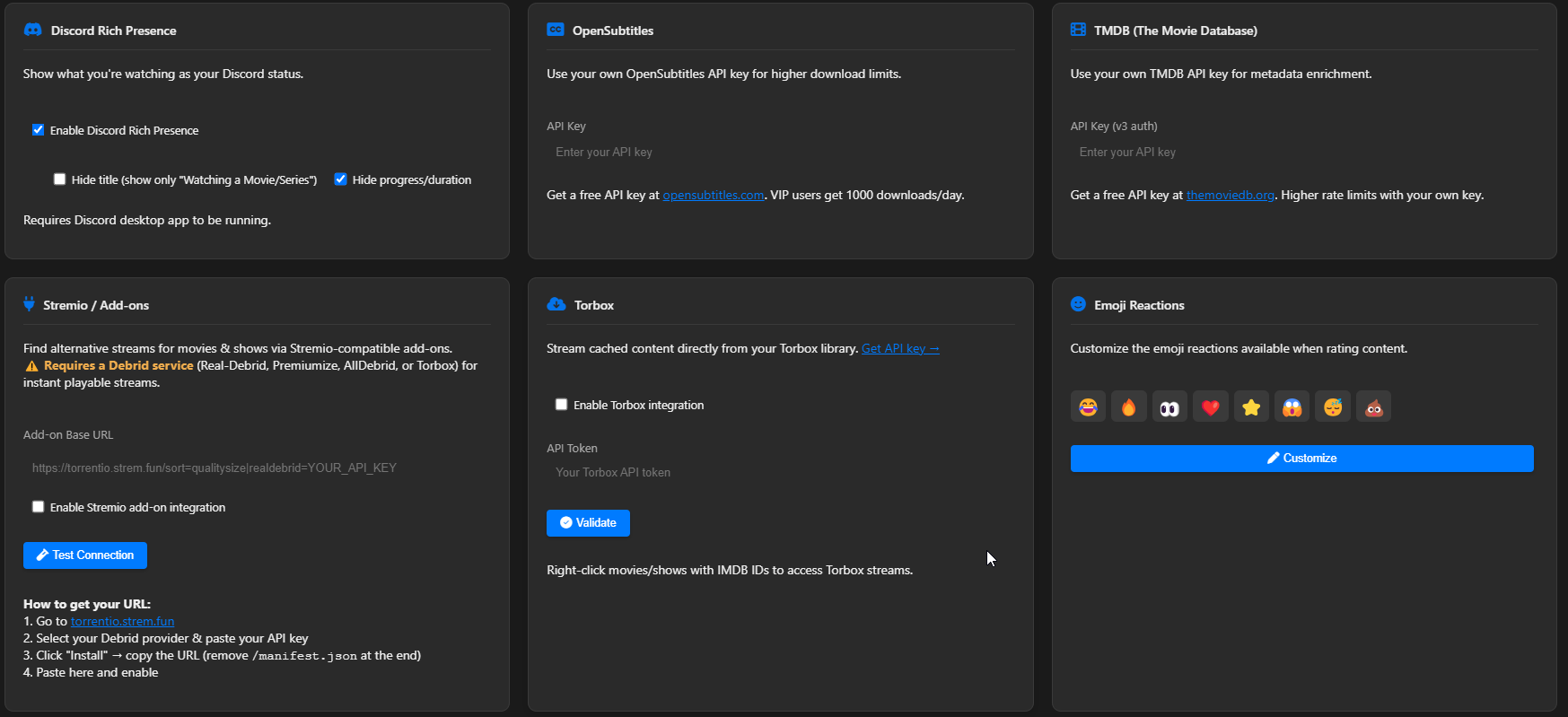Click the 'Requires a Debrid service' warning text

[118, 365]
